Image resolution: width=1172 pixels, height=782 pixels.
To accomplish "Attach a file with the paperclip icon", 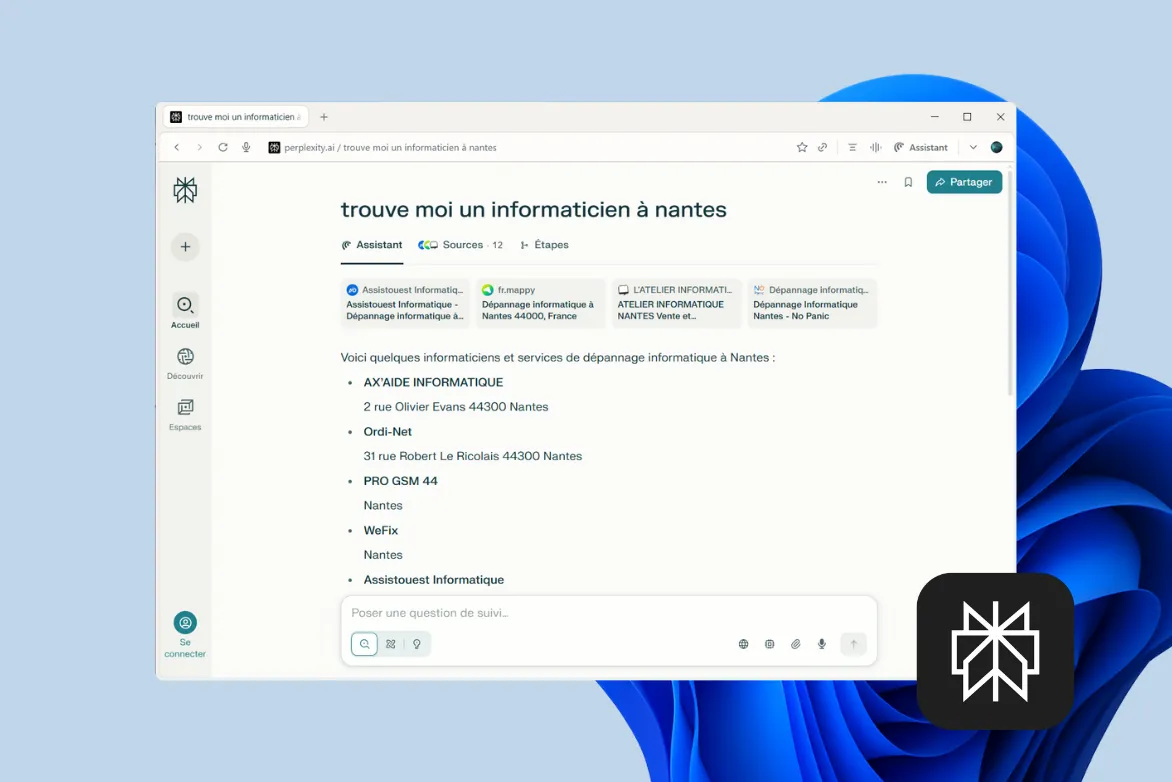I will click(x=796, y=644).
